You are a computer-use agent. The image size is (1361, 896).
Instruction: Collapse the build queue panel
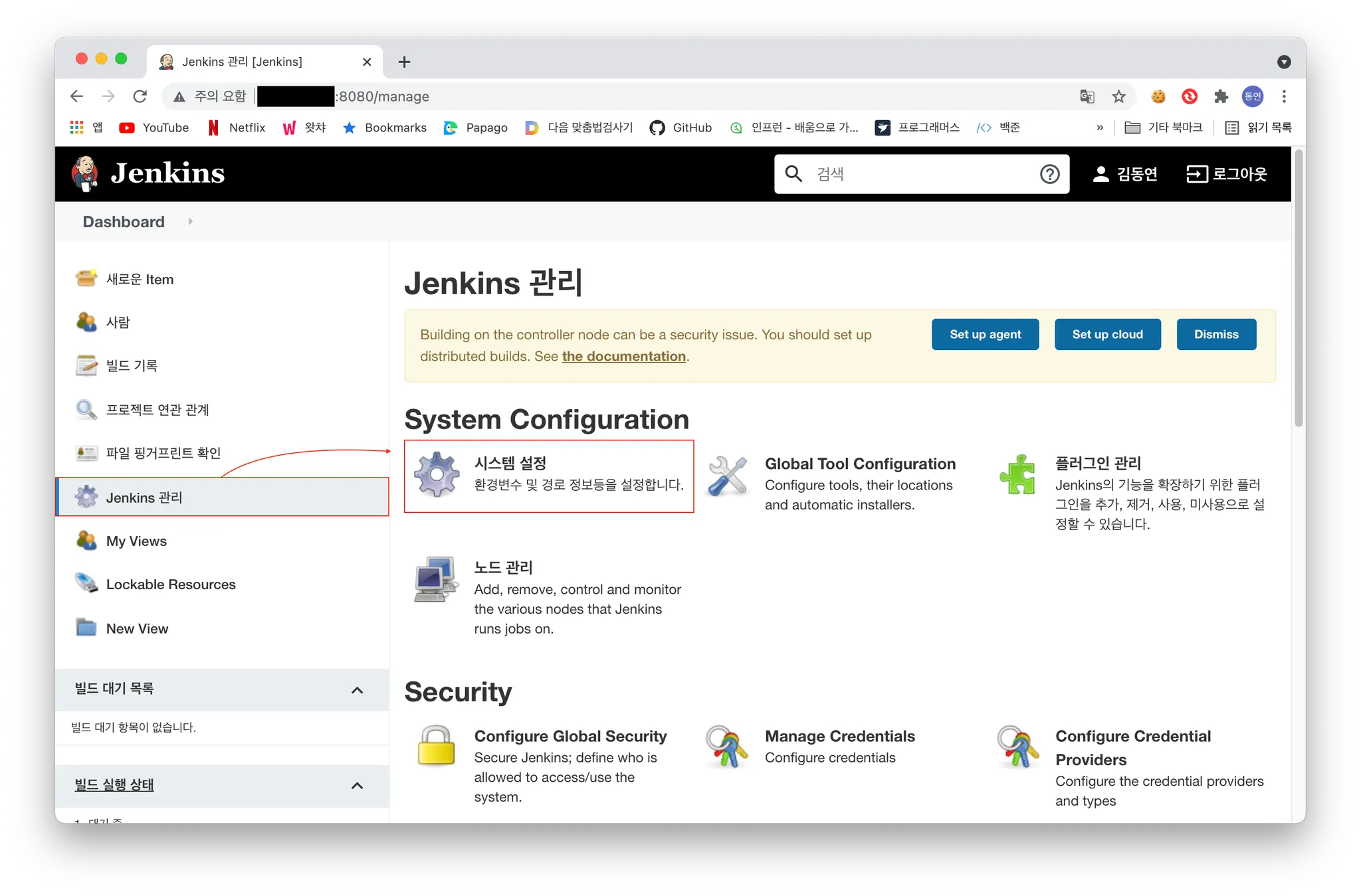[357, 690]
